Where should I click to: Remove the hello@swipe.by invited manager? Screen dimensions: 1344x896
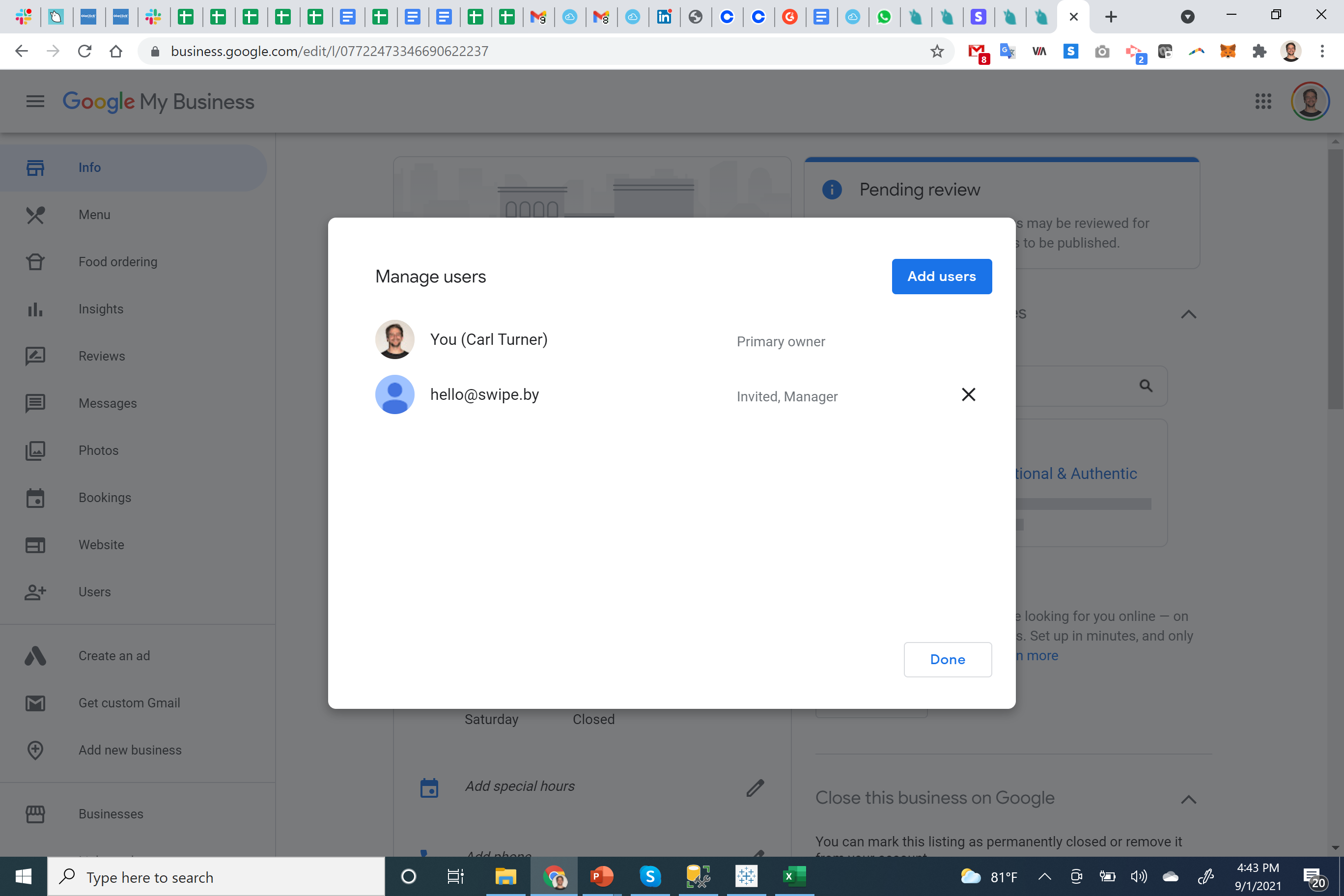click(x=969, y=394)
